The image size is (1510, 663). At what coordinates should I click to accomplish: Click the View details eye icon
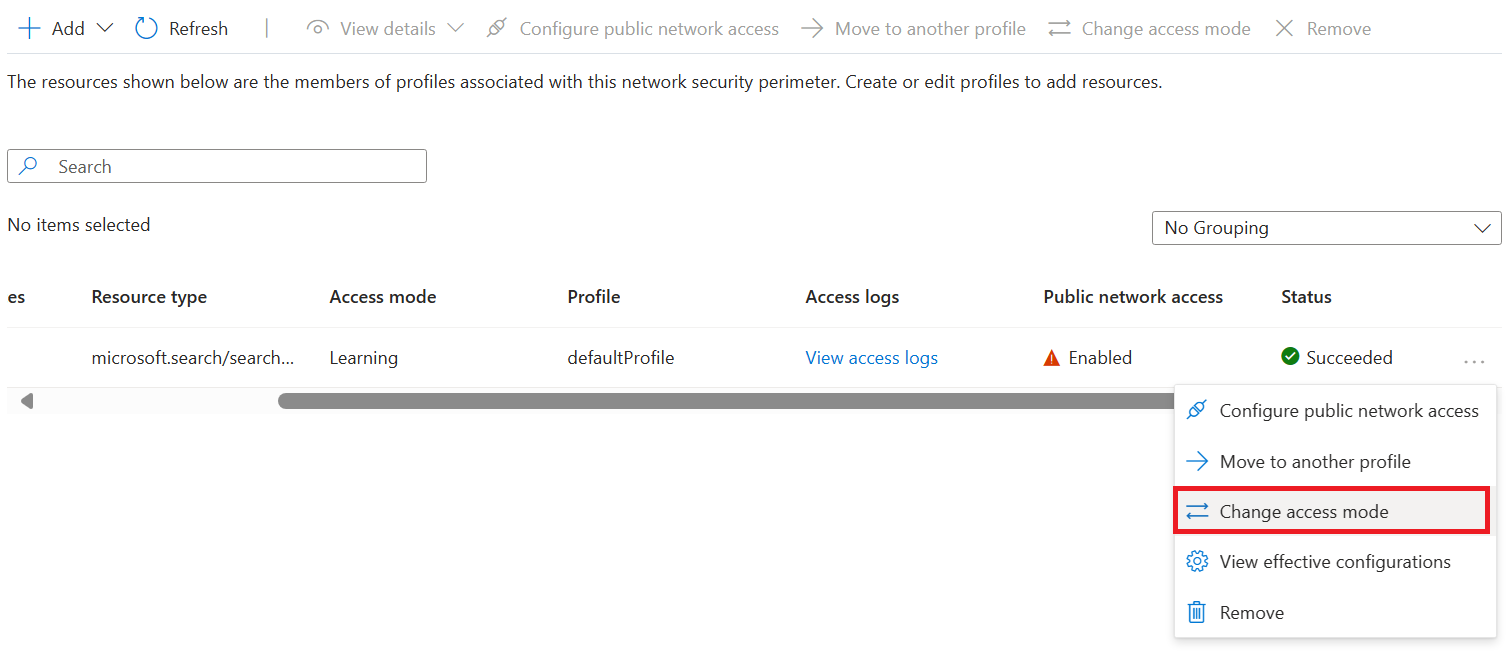tap(317, 28)
